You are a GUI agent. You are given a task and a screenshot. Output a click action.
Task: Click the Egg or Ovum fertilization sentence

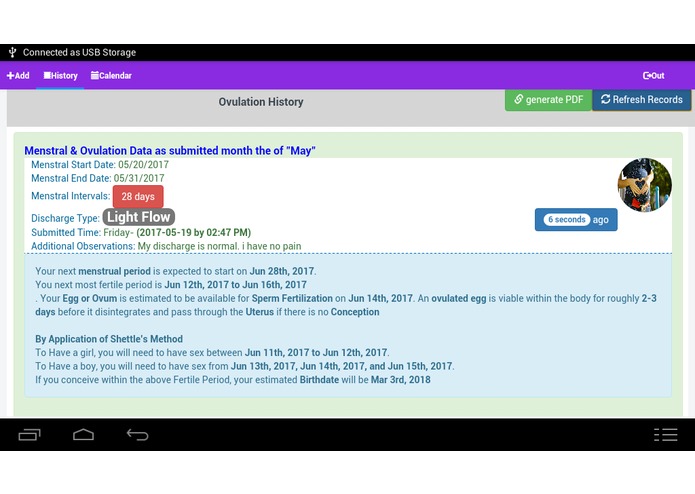click(346, 305)
